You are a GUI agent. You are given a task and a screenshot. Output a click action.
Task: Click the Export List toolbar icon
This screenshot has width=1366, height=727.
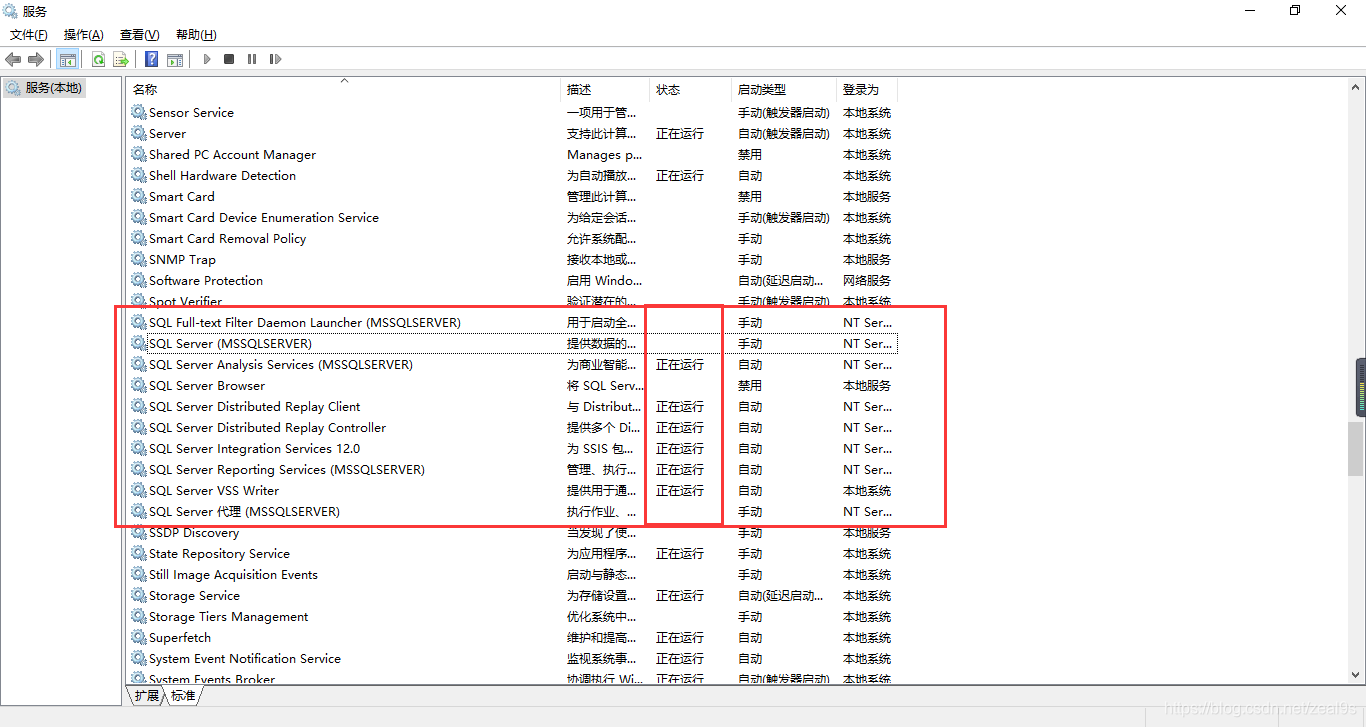[120, 59]
